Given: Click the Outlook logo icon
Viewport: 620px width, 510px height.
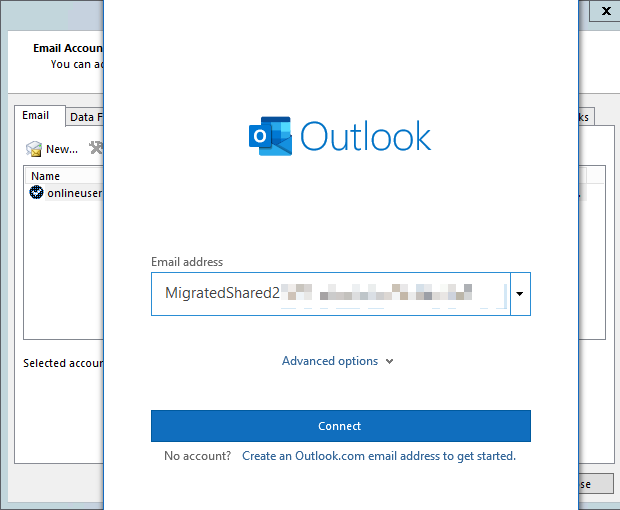Looking at the screenshot, I should pos(270,136).
